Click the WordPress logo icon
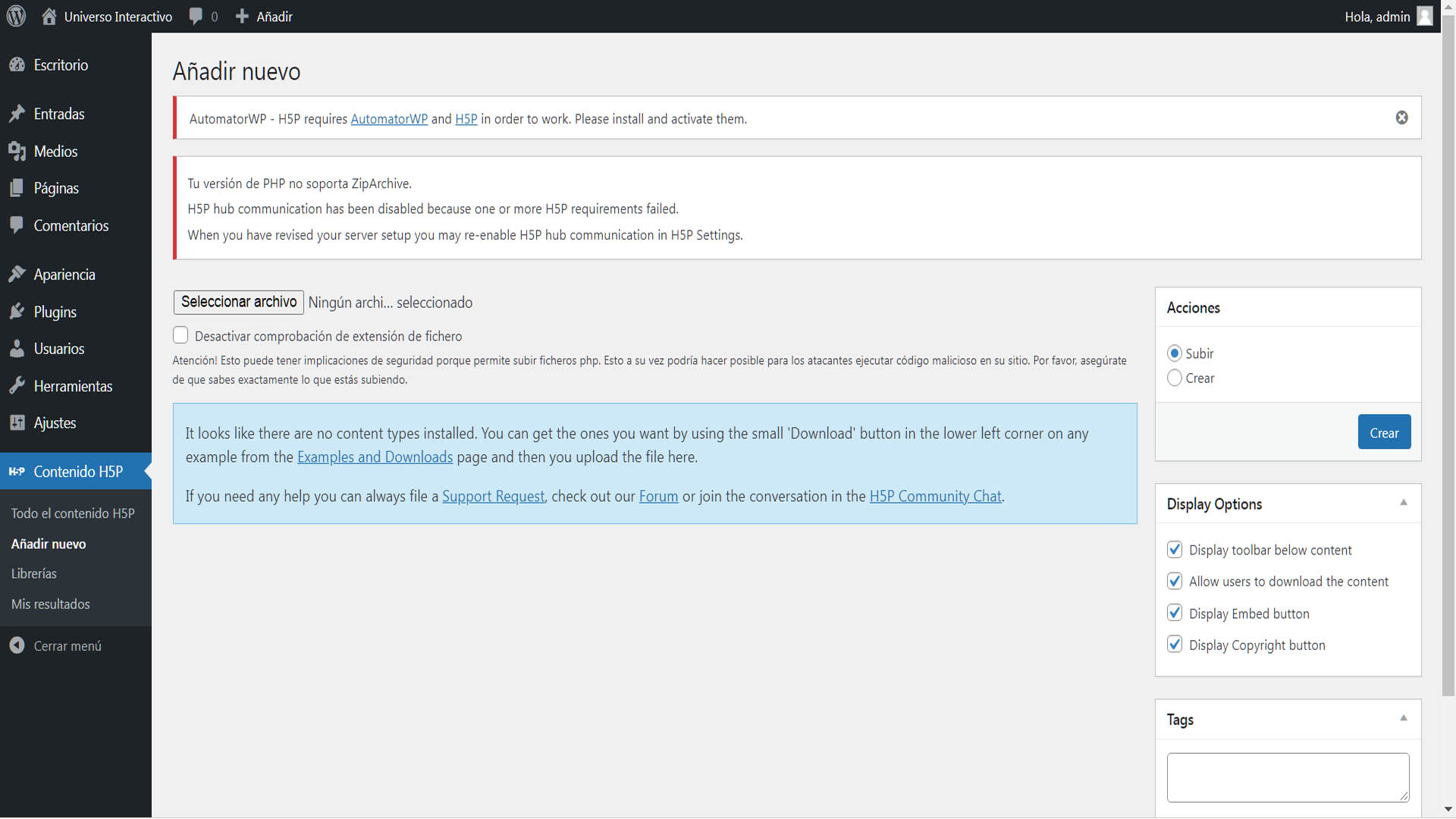Image resolution: width=1456 pixels, height=819 pixels. click(x=16, y=16)
